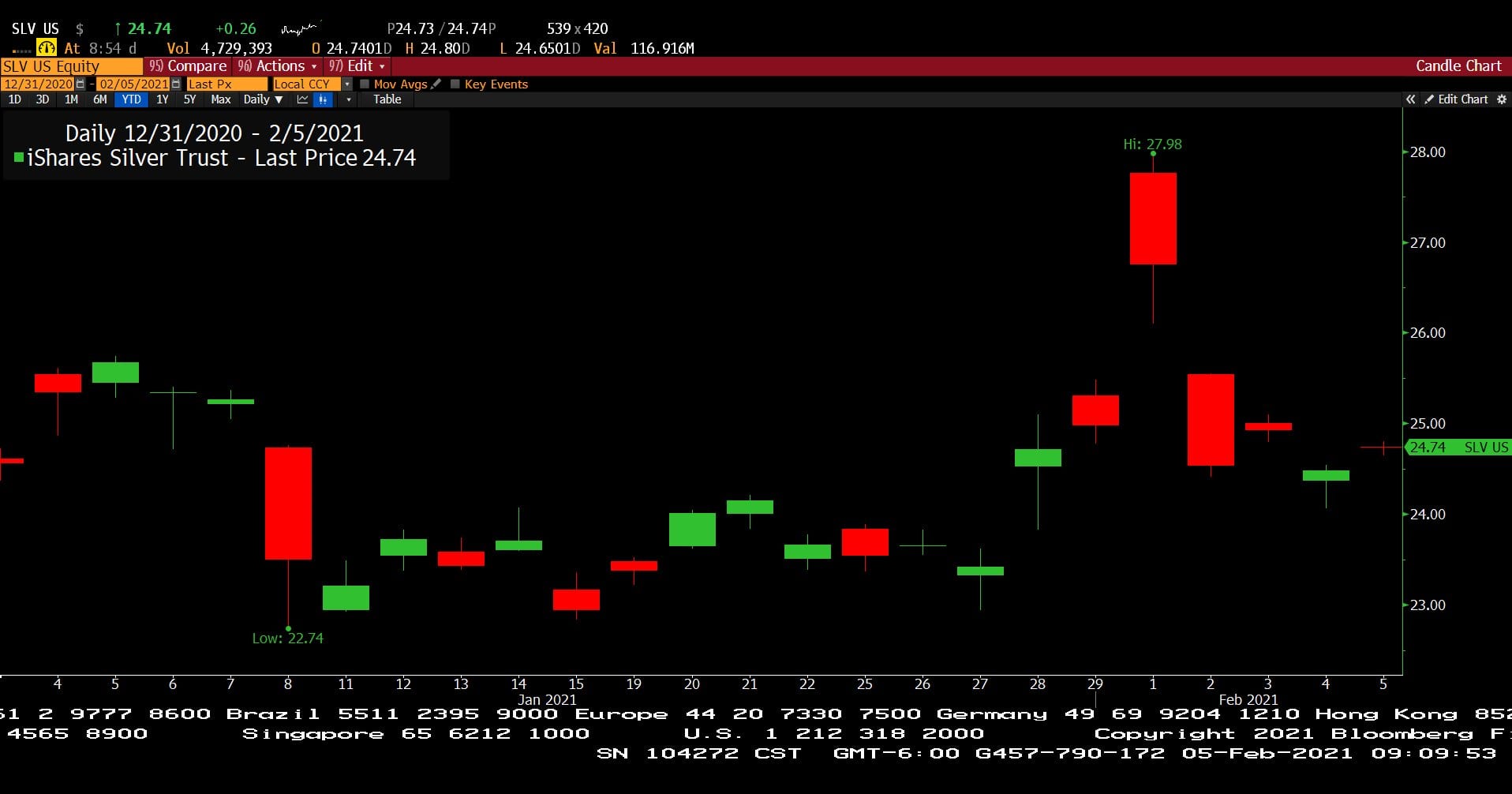Click the 'Daily 12/31/2020 - 2/5/2021' legend text
The height and width of the screenshot is (794, 1512).
click(214, 133)
